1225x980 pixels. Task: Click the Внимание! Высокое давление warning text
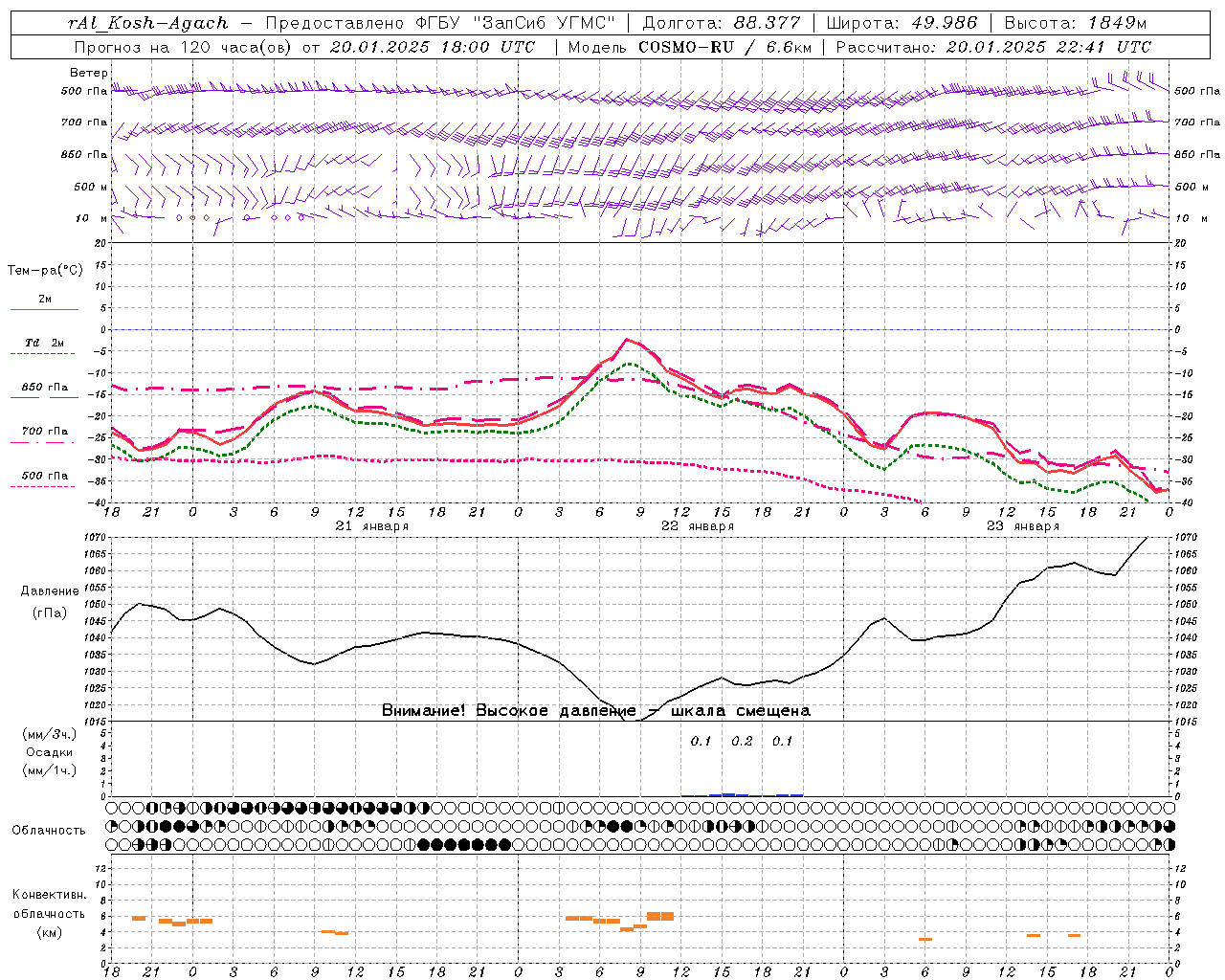pos(595,711)
